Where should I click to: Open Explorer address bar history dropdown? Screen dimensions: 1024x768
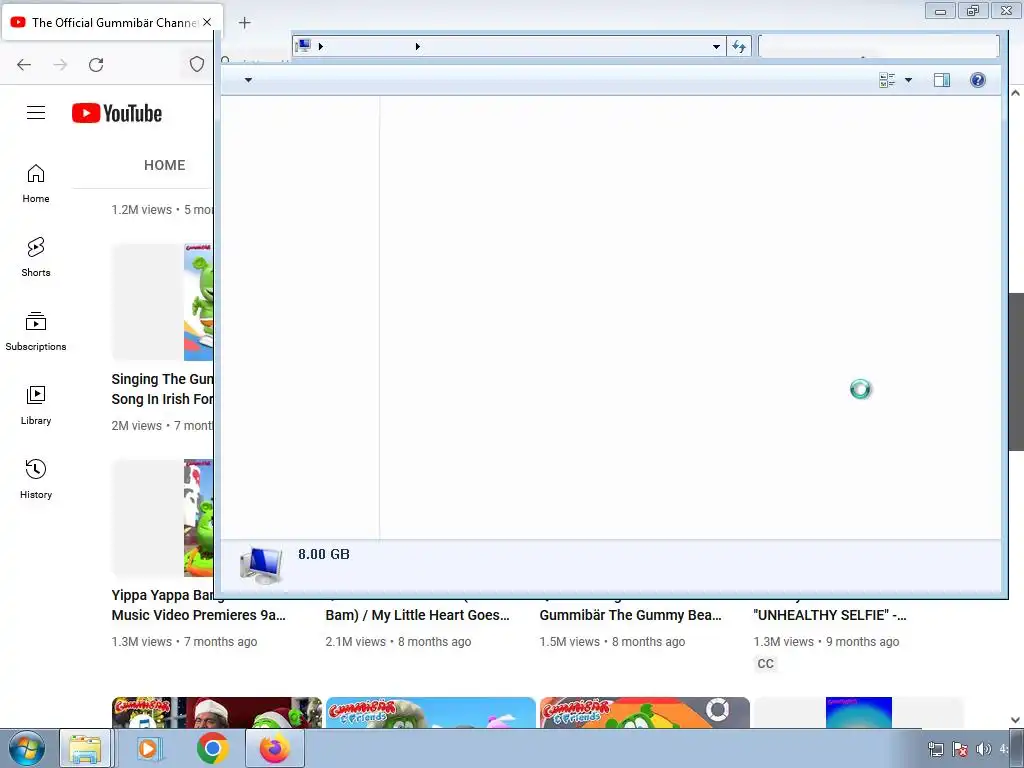[x=716, y=46]
